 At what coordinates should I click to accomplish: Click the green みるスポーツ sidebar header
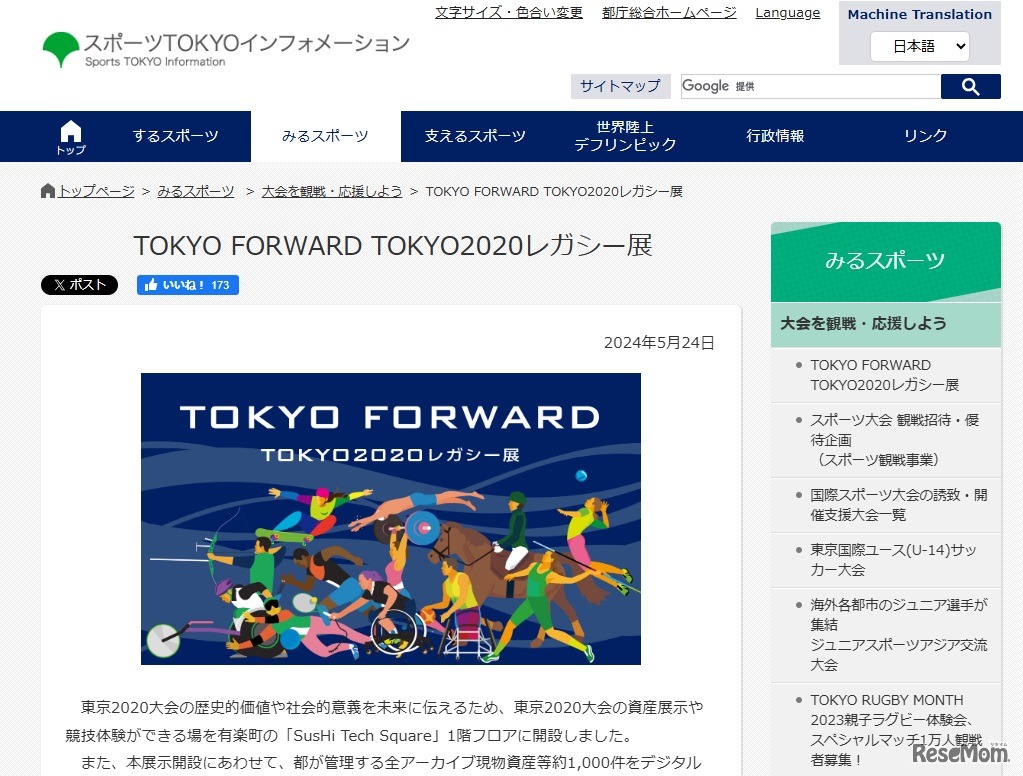pyautogui.click(x=885, y=261)
